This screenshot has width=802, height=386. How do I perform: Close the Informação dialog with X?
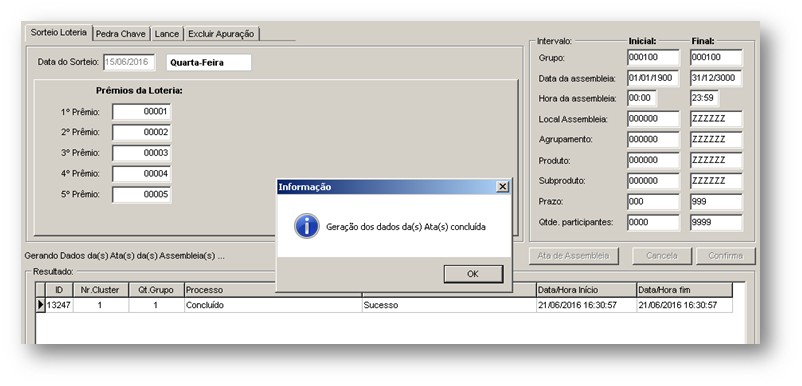pos(503,187)
